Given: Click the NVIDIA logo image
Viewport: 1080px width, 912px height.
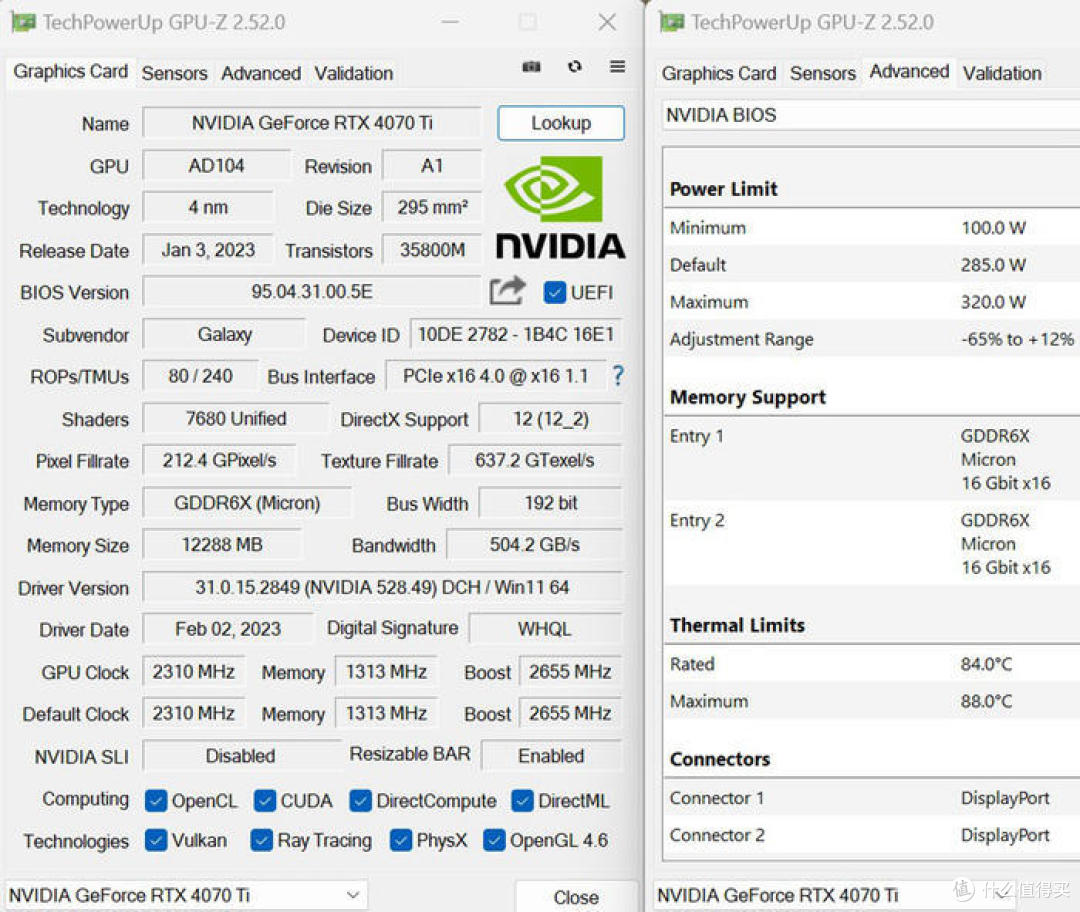Looking at the screenshot, I should (561, 207).
